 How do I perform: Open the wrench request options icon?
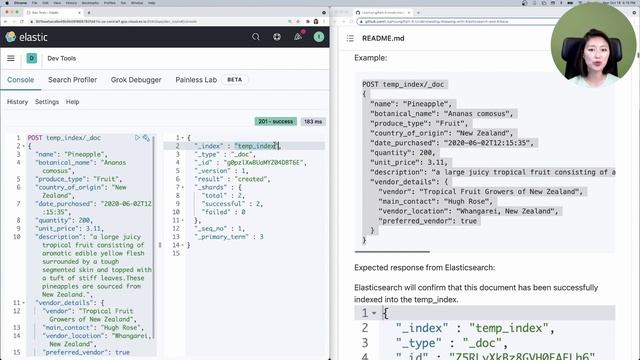pos(146,138)
